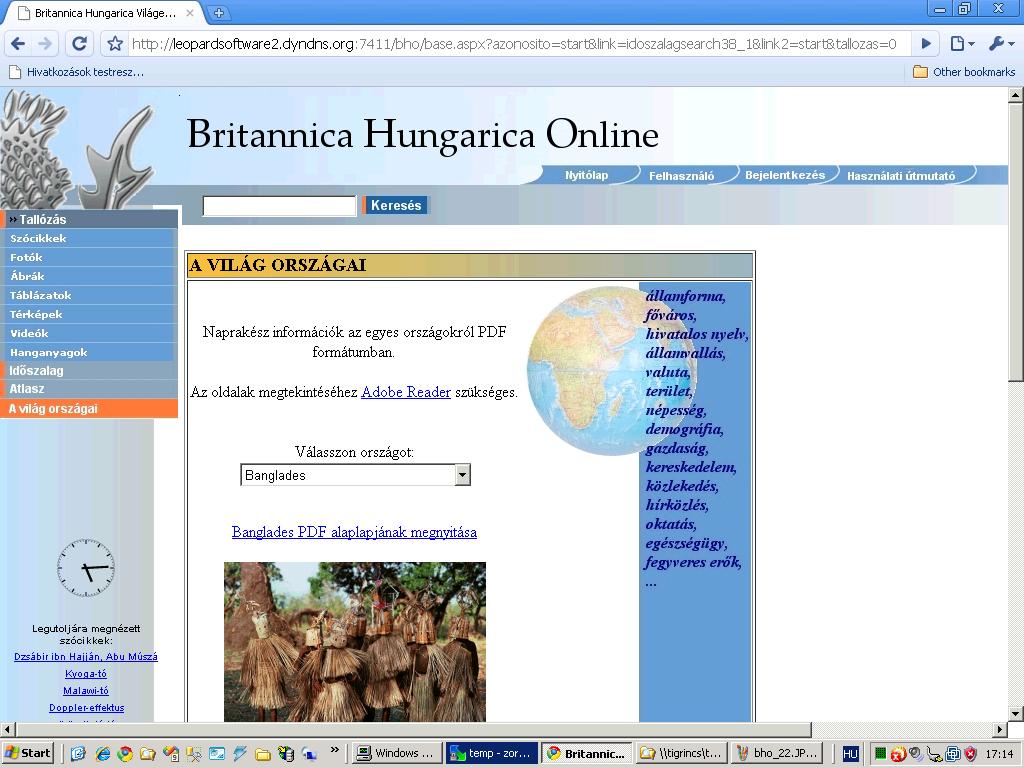
Task: Click the analog clock in the sidebar
Action: (86, 568)
